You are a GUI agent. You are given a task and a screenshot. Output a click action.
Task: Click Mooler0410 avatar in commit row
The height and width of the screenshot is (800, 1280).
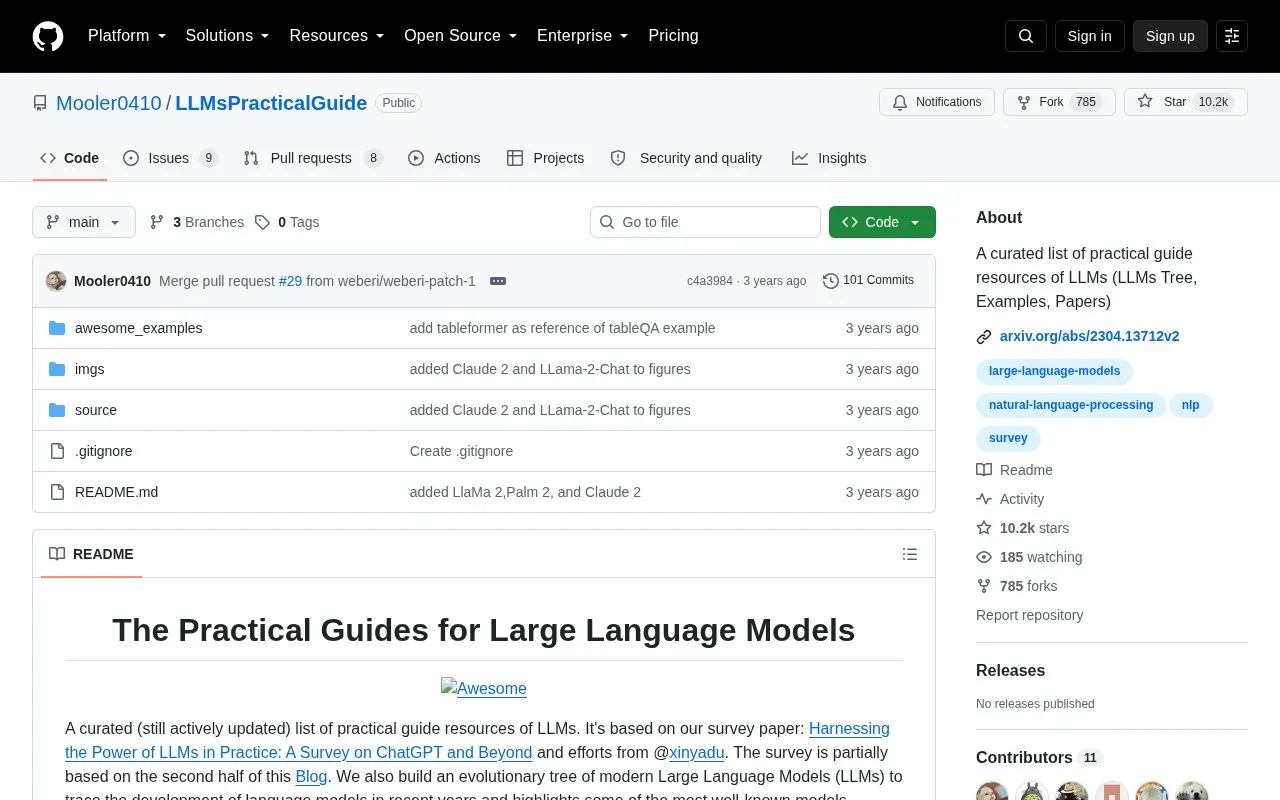pyautogui.click(x=56, y=281)
